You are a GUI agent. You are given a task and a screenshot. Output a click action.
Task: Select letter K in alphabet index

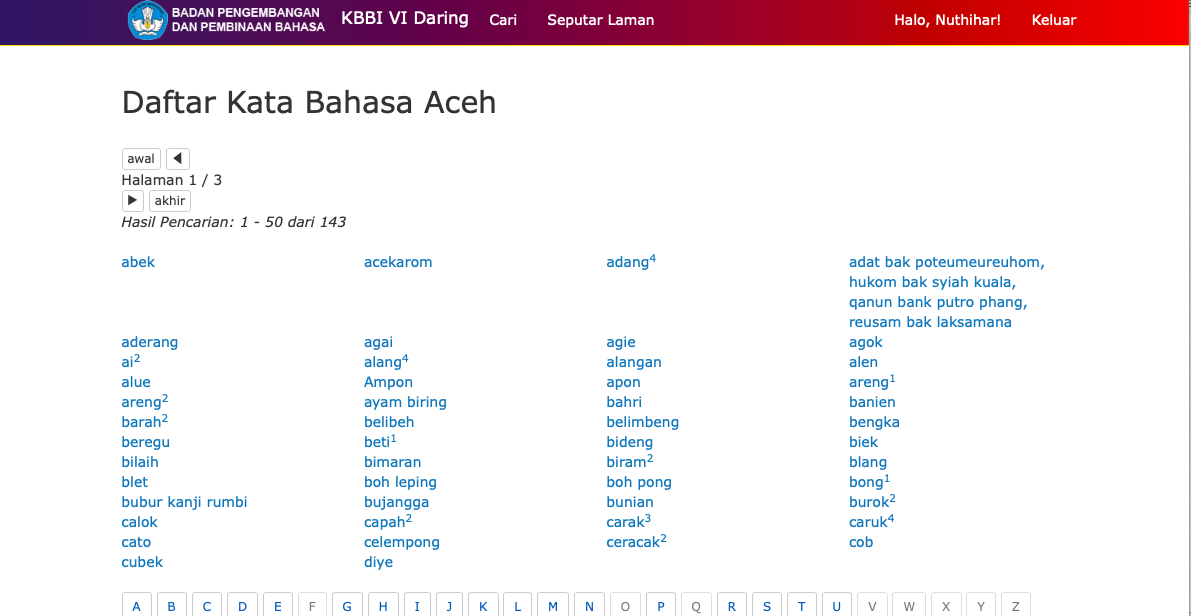pos(483,606)
